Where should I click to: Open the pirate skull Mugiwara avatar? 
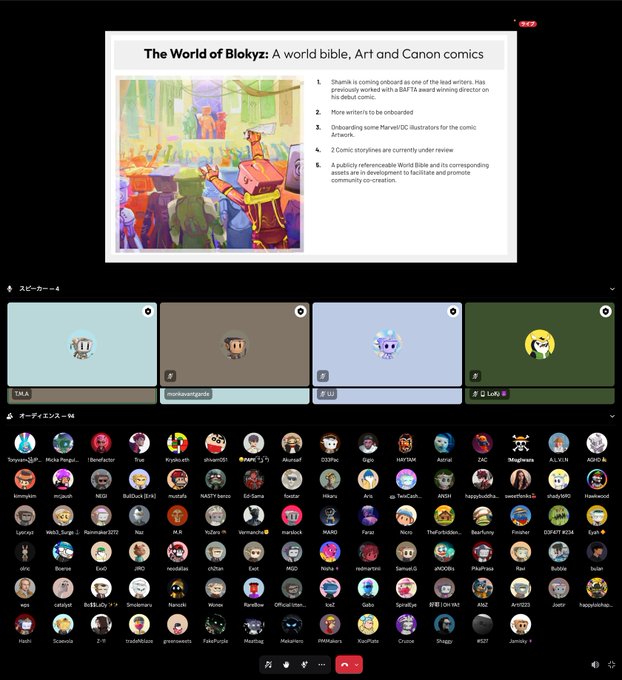tap(521, 443)
